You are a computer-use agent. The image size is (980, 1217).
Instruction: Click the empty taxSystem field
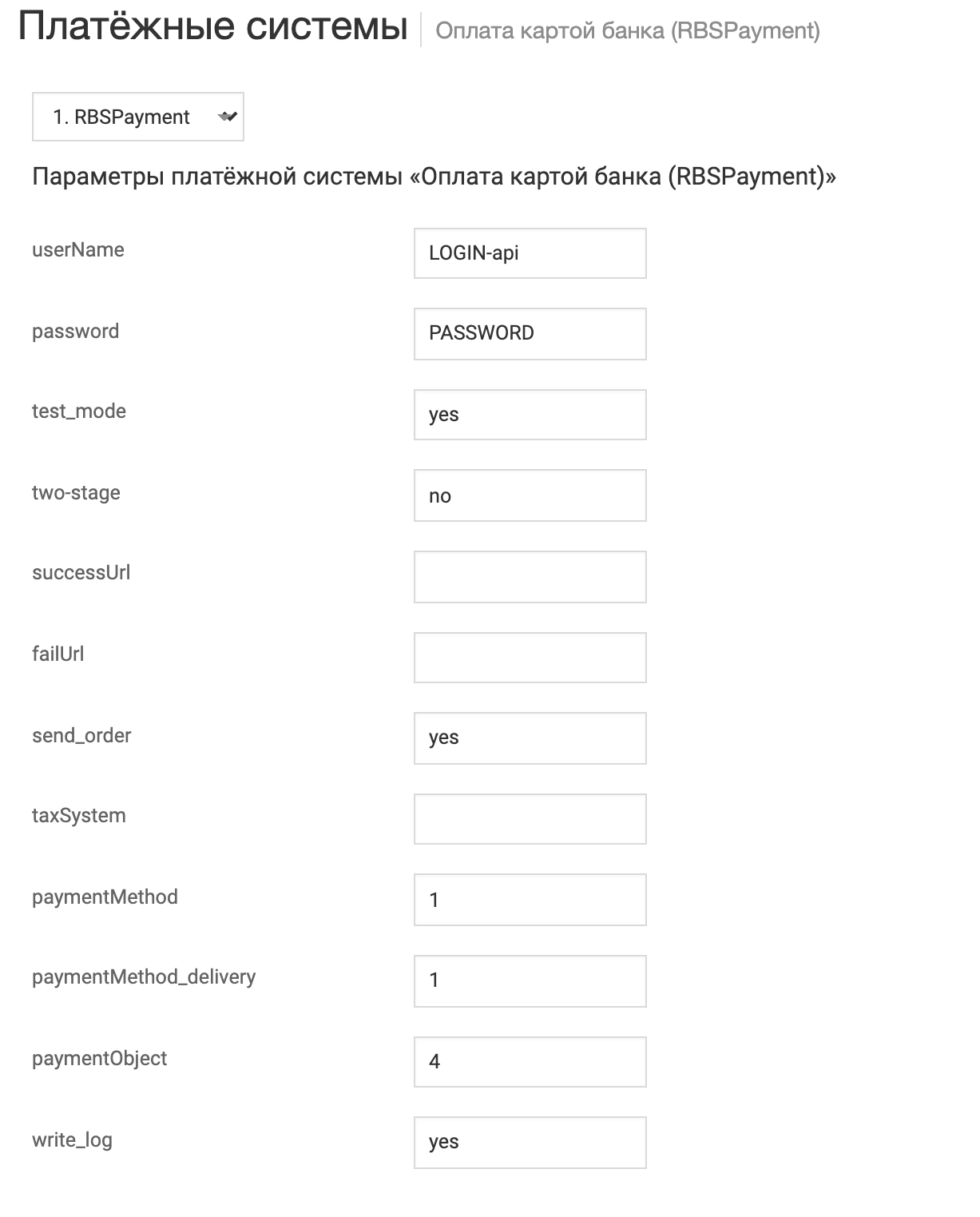point(530,819)
